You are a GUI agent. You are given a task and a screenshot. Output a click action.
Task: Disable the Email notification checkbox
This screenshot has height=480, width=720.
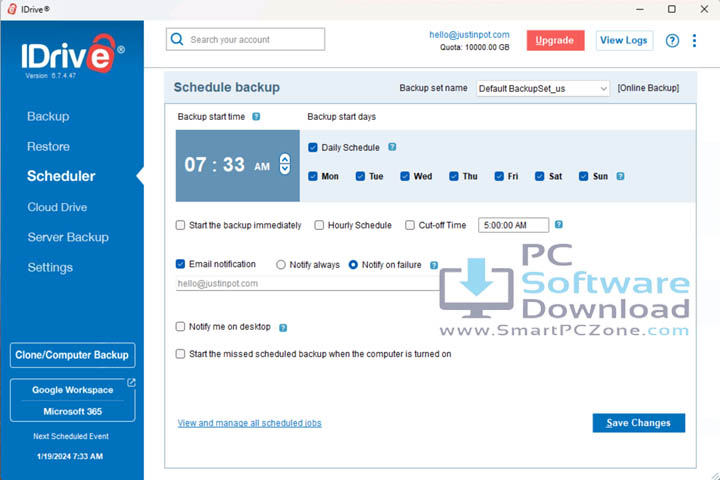tap(180, 264)
